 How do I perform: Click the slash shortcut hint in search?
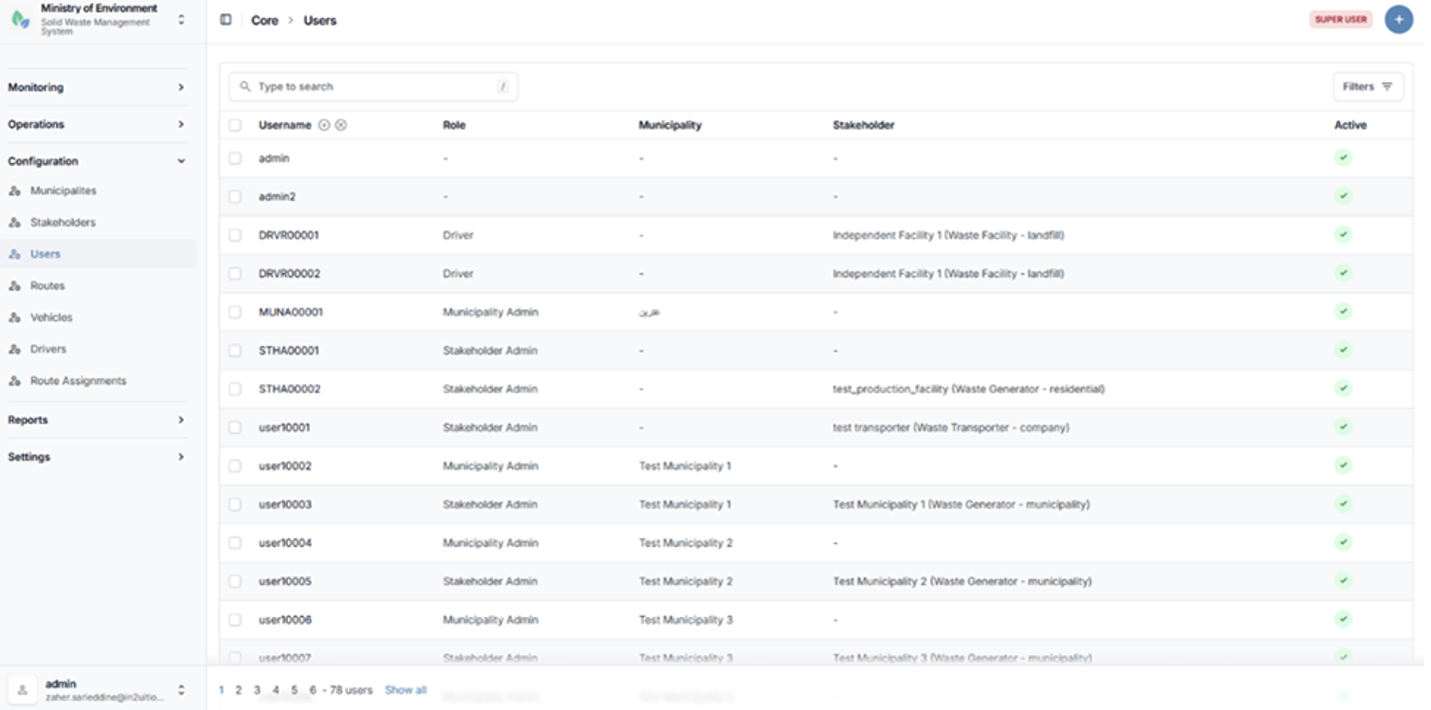pos(502,87)
